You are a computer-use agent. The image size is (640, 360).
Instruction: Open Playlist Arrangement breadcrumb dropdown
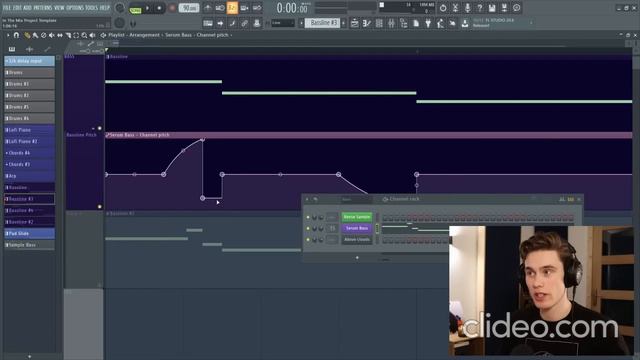coord(134,35)
